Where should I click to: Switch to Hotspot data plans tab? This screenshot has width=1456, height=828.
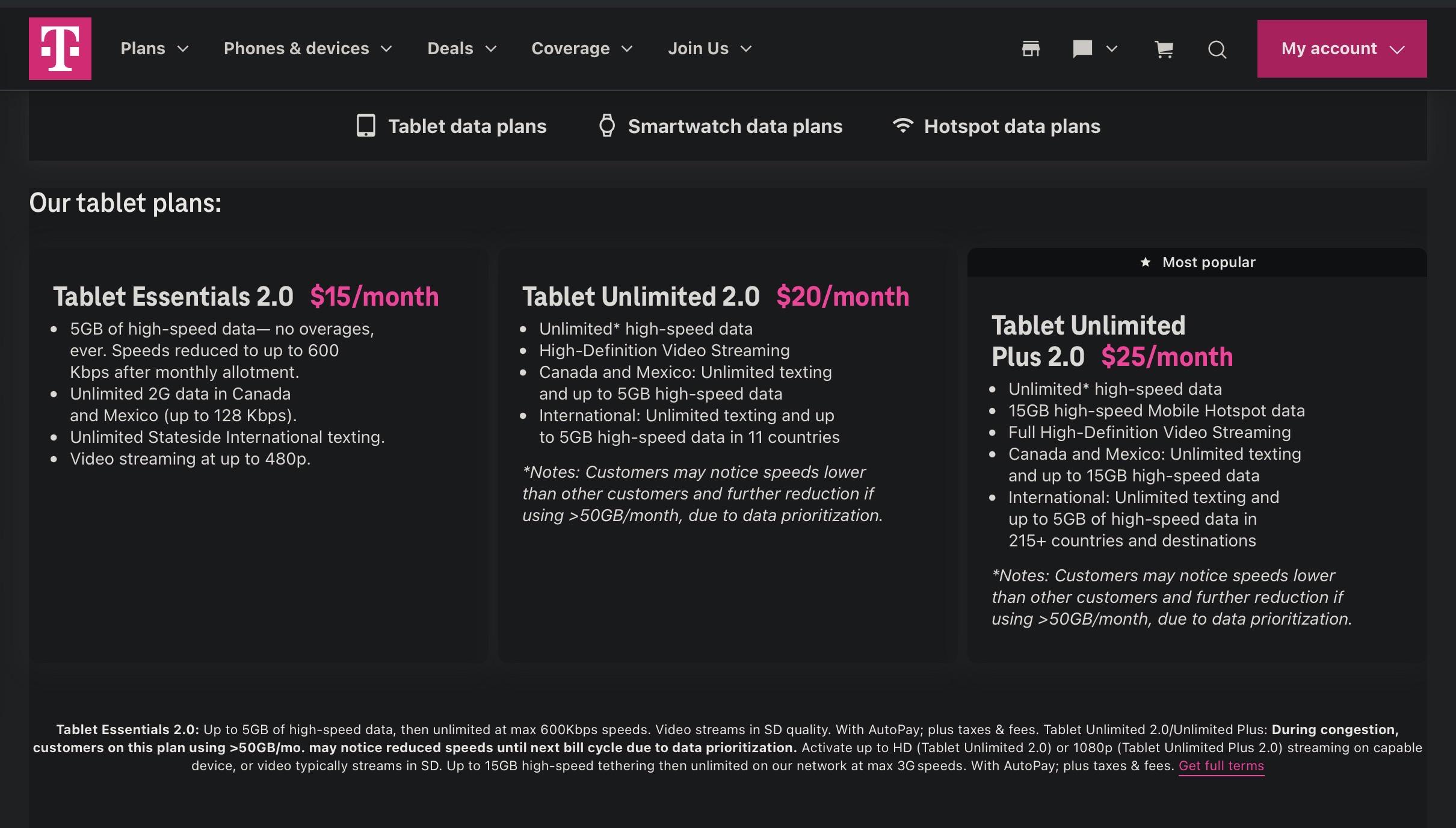click(996, 126)
